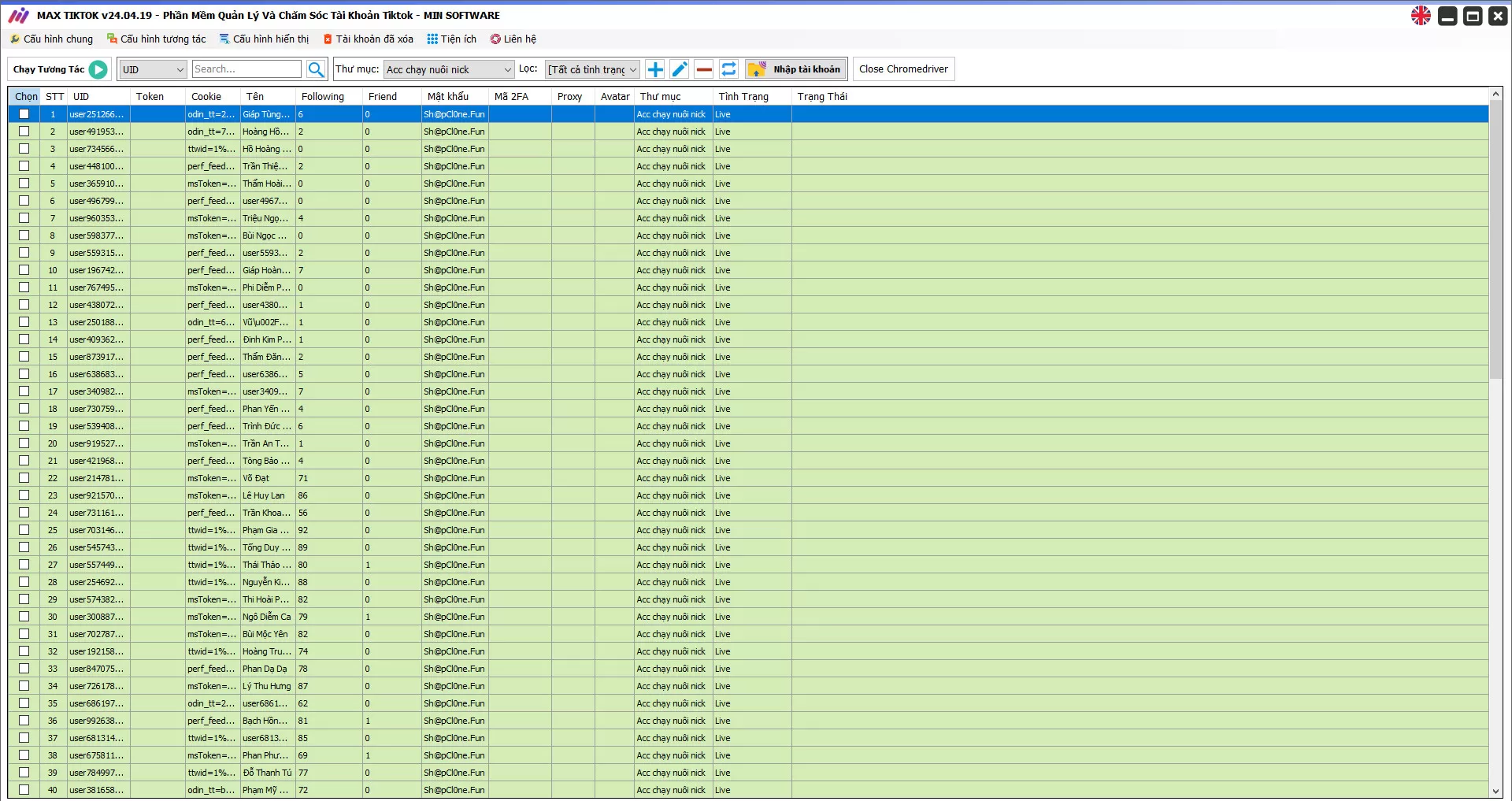Tick the checkbox for row 1
1512x801 pixels.
point(24,114)
